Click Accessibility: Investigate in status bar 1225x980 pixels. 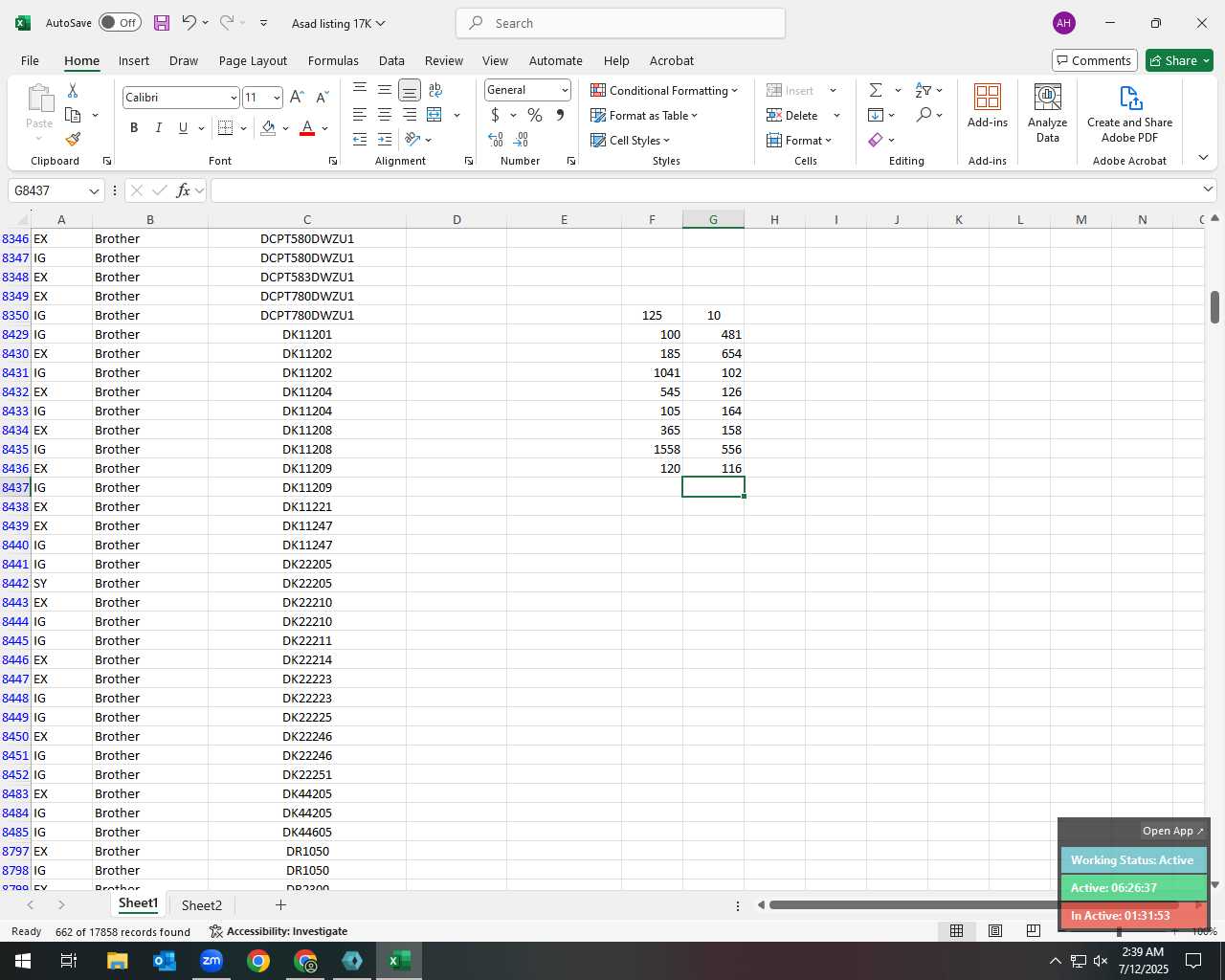pyautogui.click(x=278, y=931)
